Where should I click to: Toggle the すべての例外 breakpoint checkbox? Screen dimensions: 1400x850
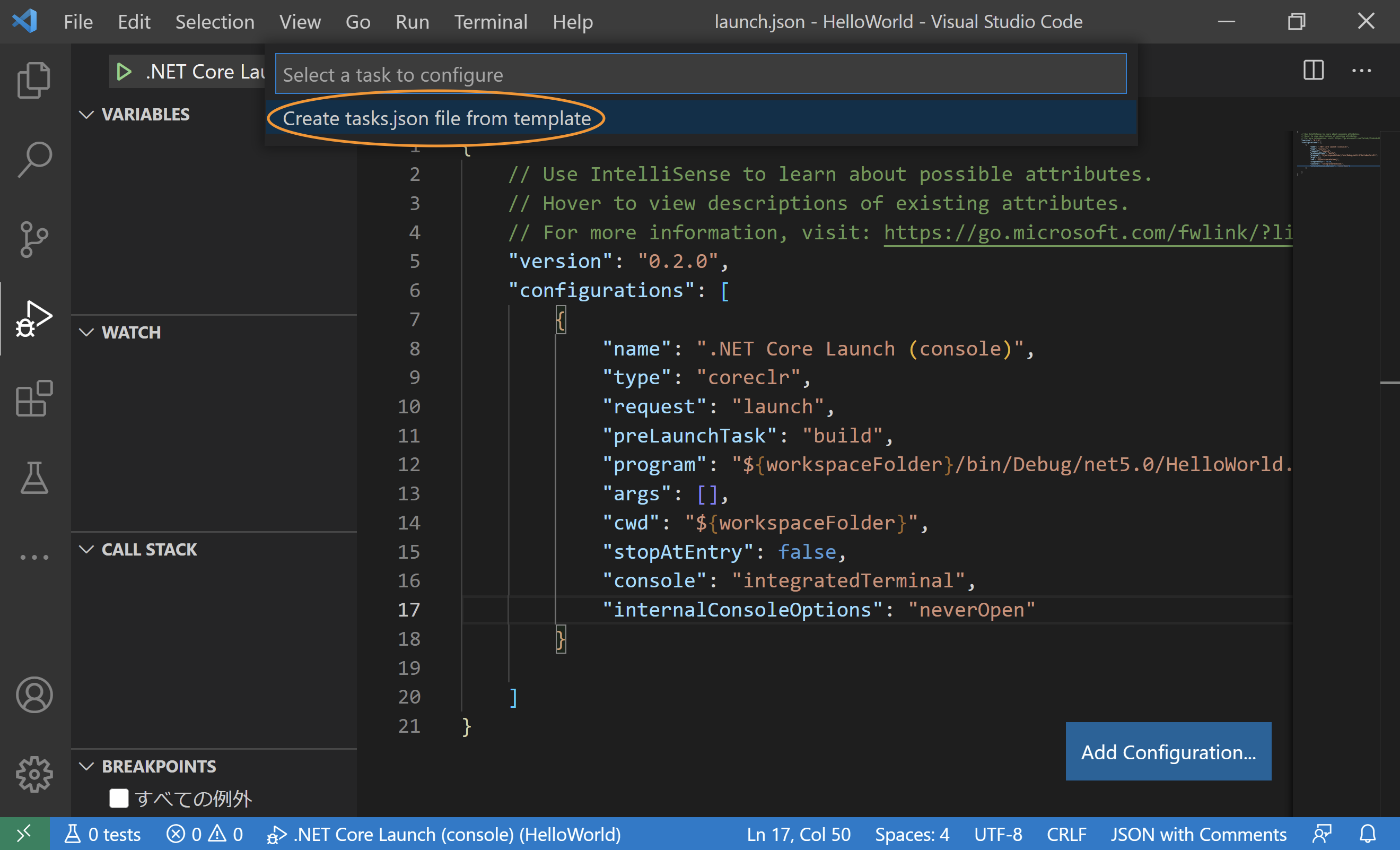coord(118,798)
